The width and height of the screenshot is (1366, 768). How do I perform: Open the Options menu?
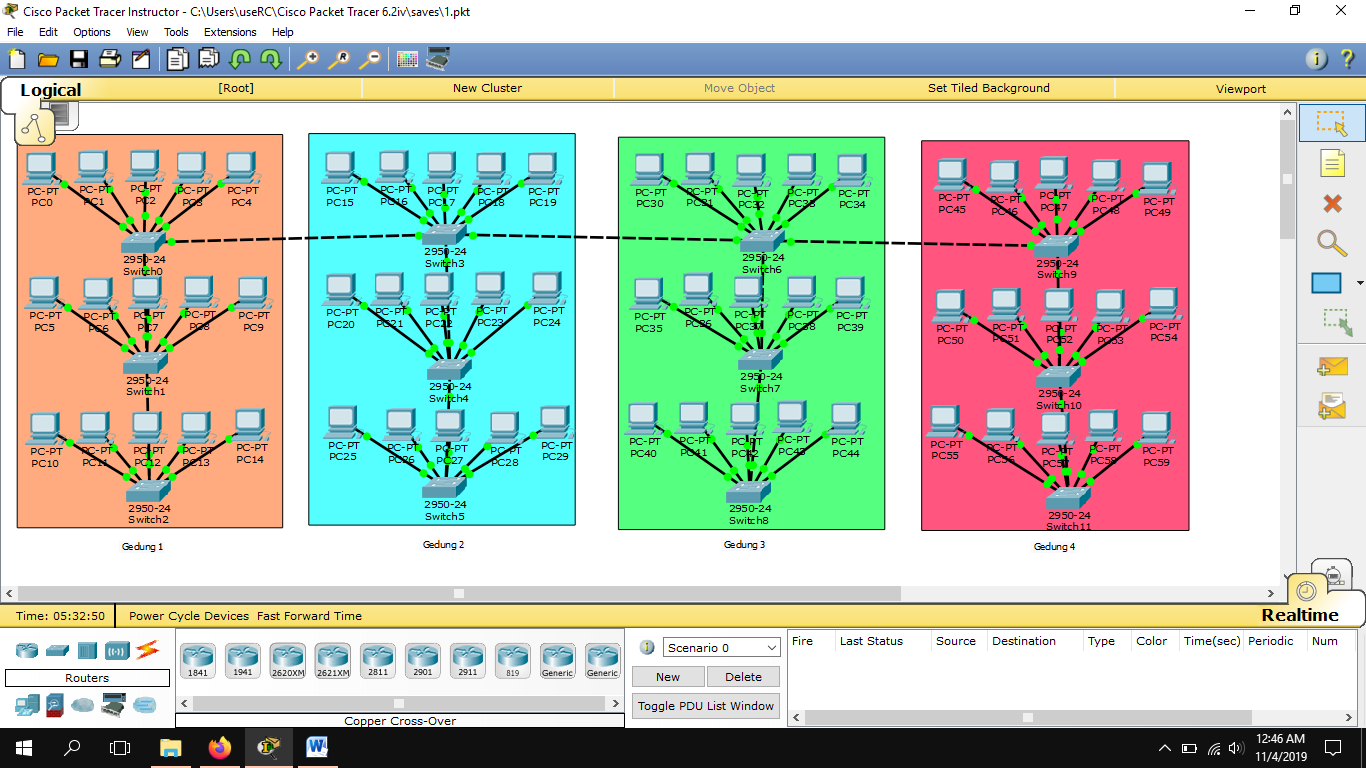click(92, 32)
